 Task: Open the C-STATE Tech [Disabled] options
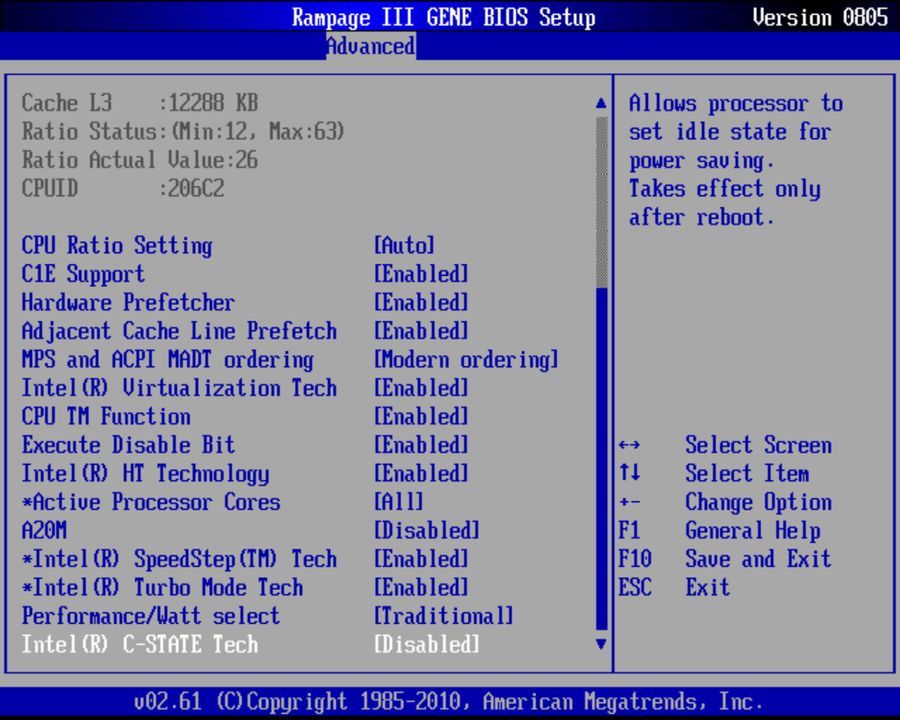[426, 645]
